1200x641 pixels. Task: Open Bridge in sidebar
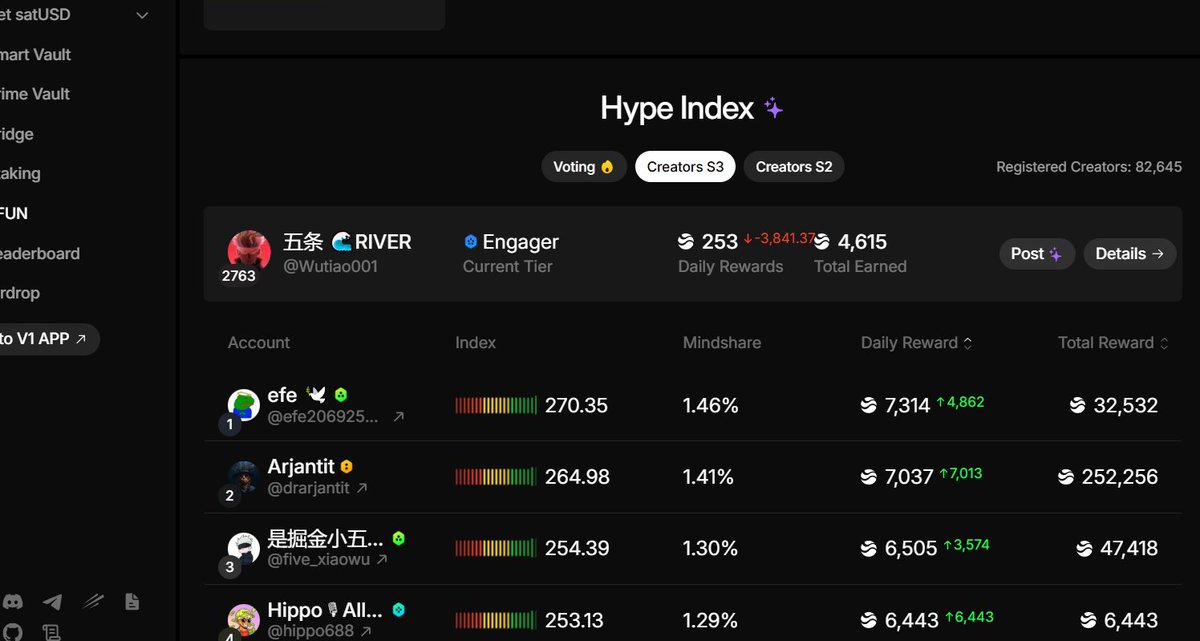17,134
